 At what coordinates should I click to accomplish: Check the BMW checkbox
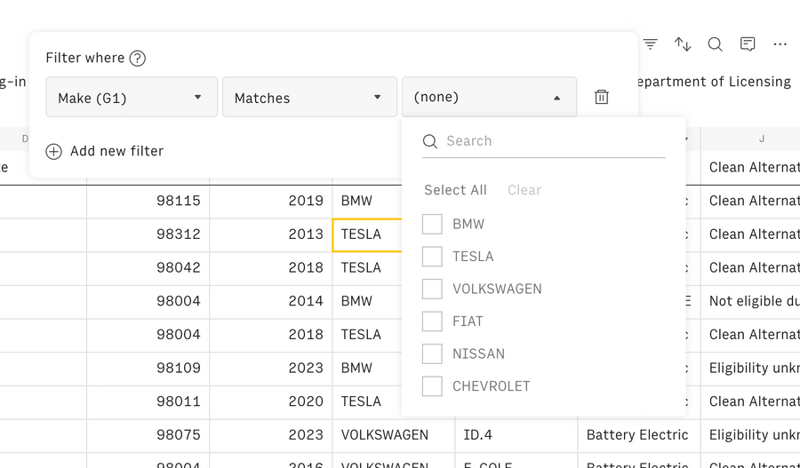pos(432,224)
